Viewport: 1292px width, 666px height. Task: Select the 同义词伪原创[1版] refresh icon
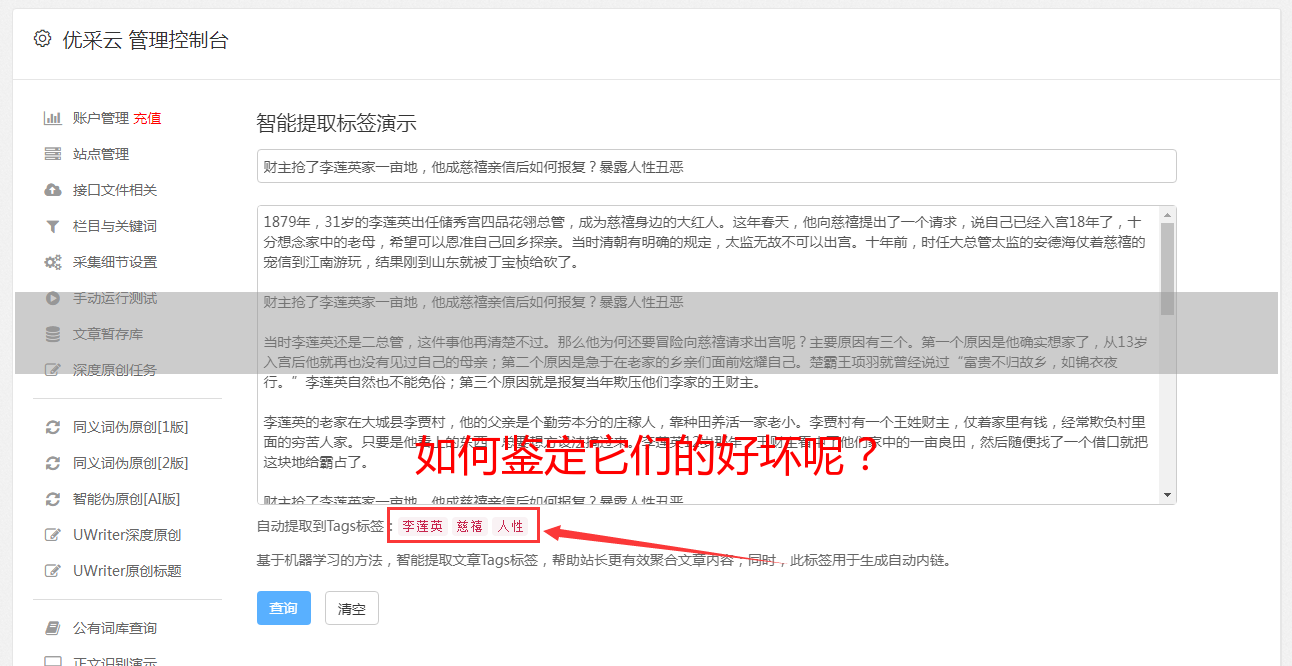(x=53, y=427)
